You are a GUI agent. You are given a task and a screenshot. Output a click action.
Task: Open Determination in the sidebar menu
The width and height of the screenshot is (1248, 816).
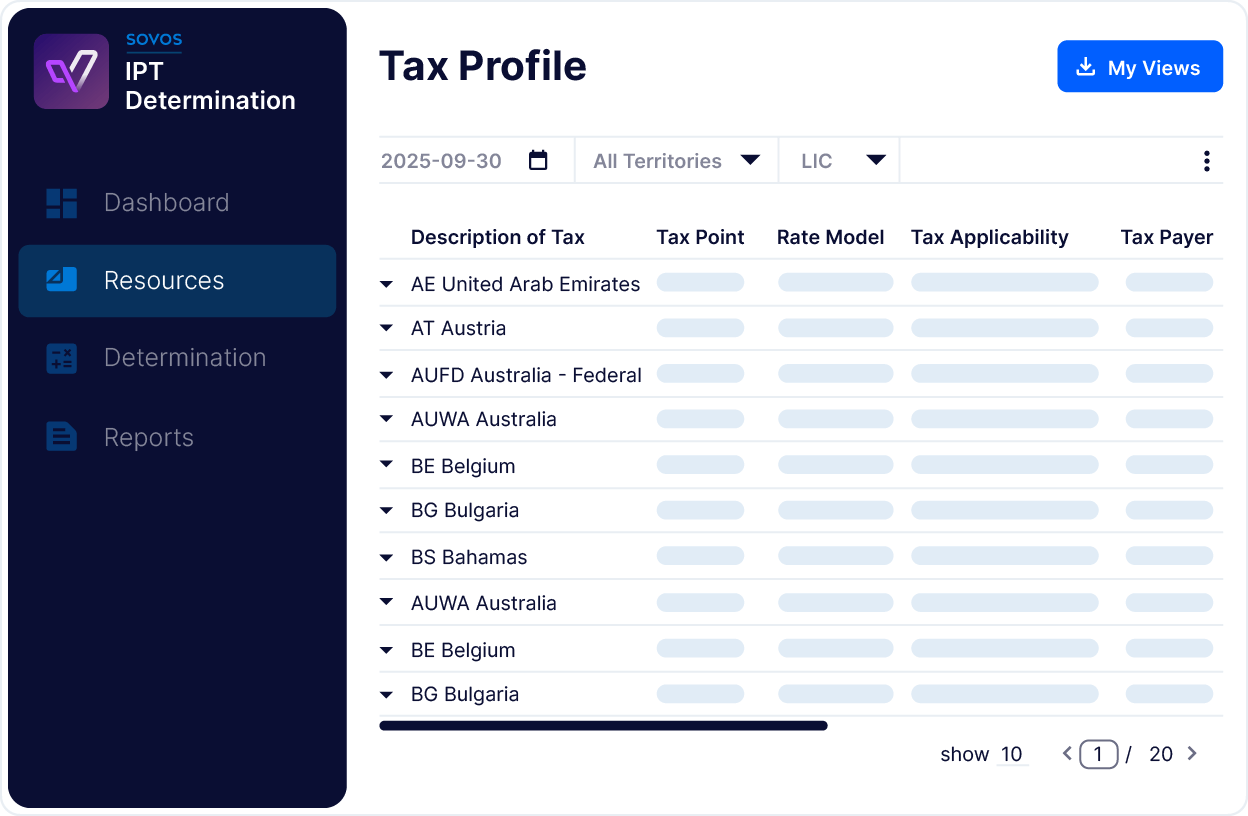(x=184, y=358)
